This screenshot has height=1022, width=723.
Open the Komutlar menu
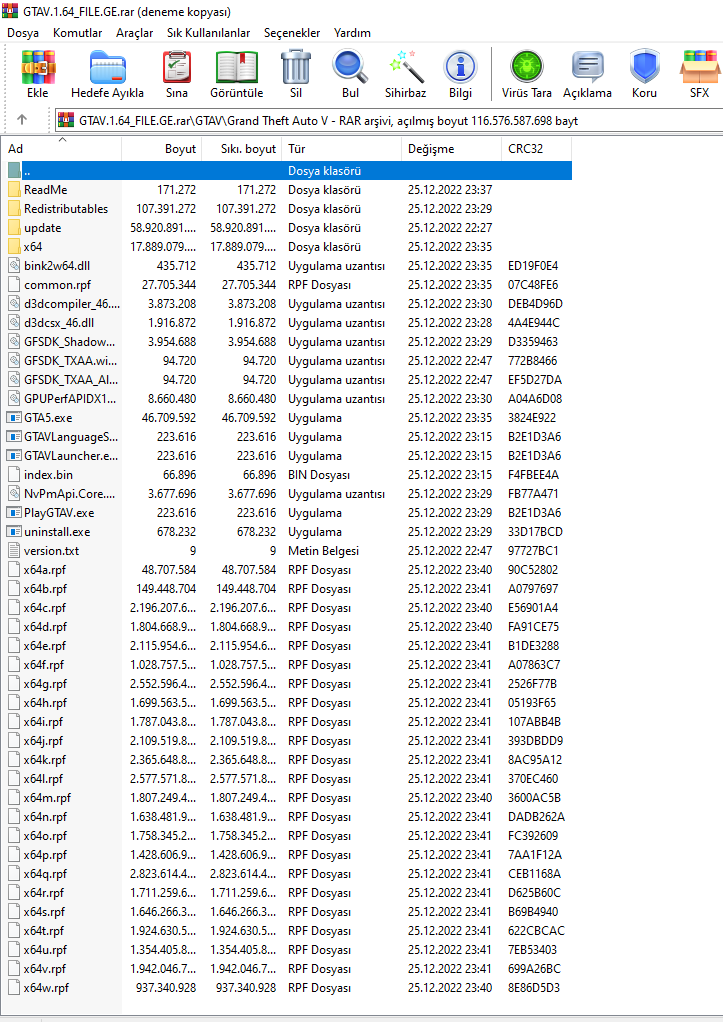(78, 33)
